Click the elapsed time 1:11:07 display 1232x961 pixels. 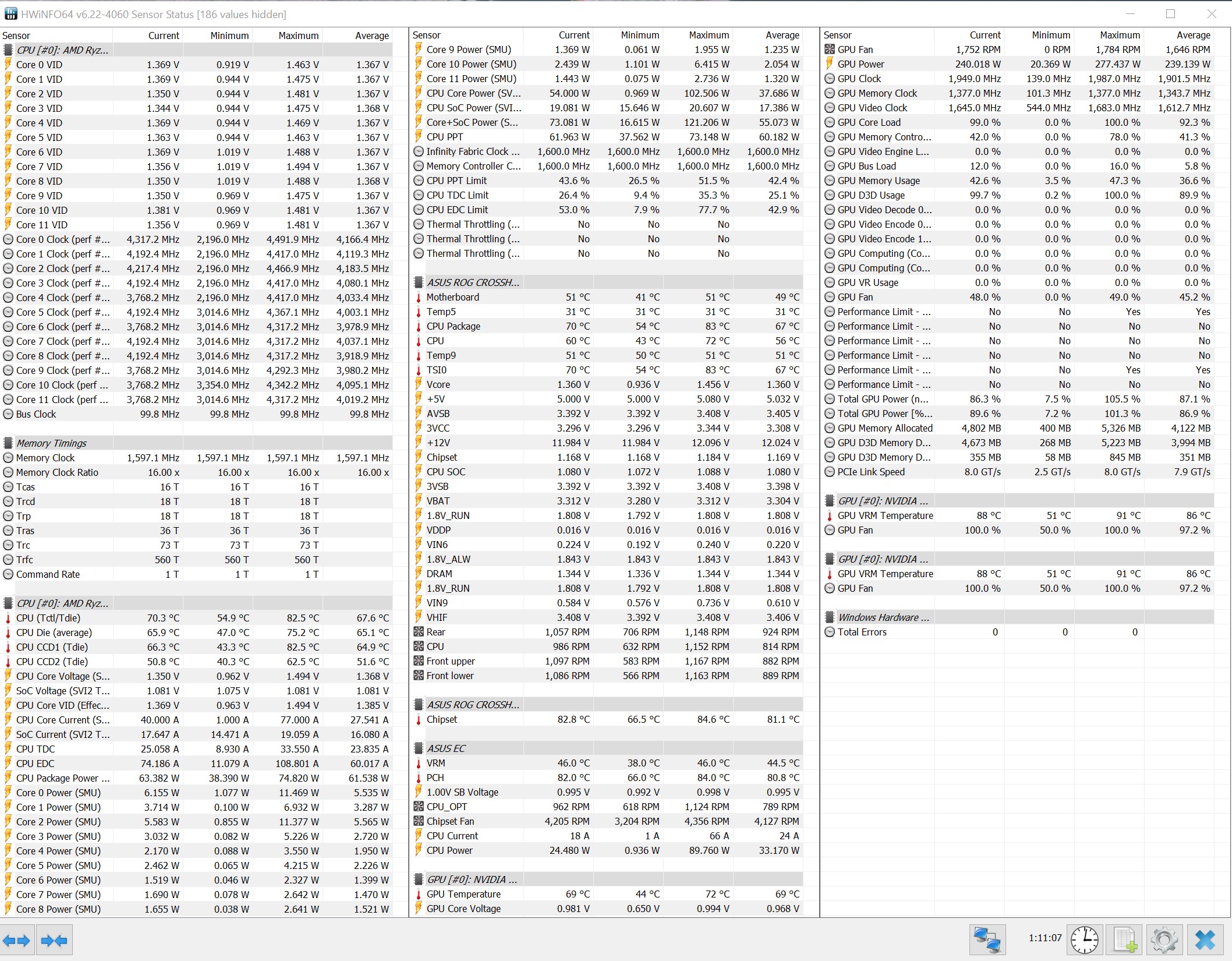coord(1045,938)
